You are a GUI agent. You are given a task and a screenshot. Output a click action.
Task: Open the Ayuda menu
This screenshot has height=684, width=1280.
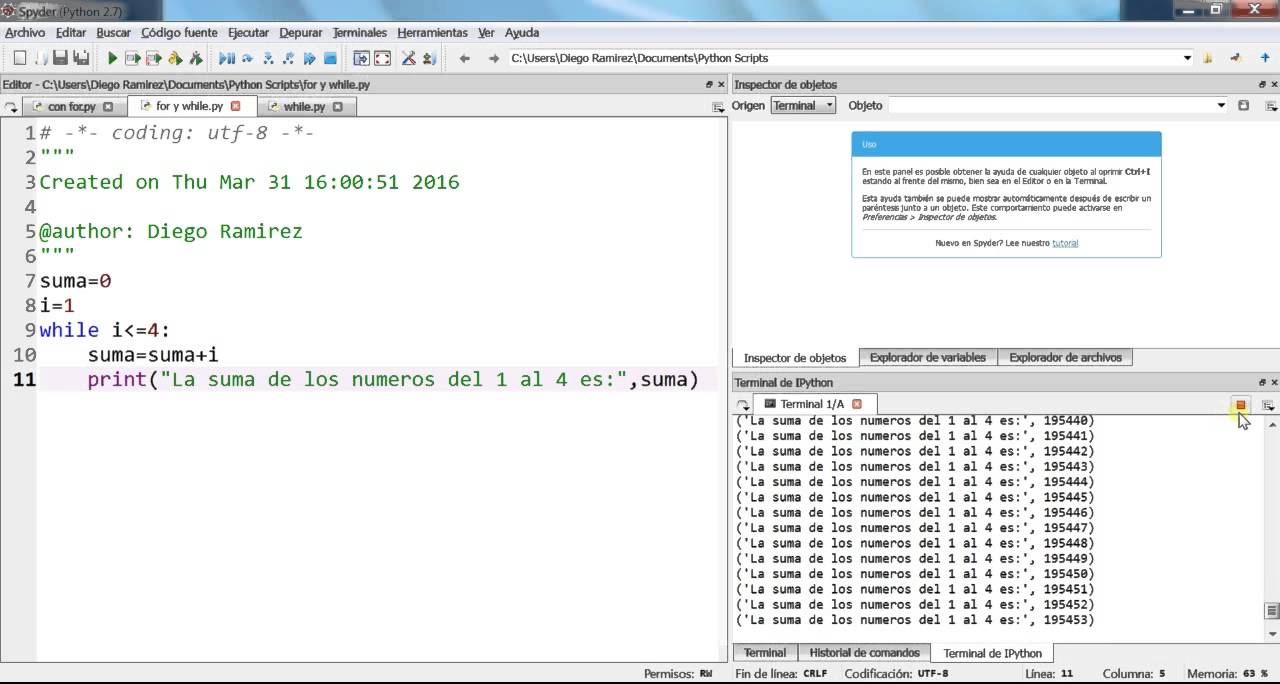[522, 33]
